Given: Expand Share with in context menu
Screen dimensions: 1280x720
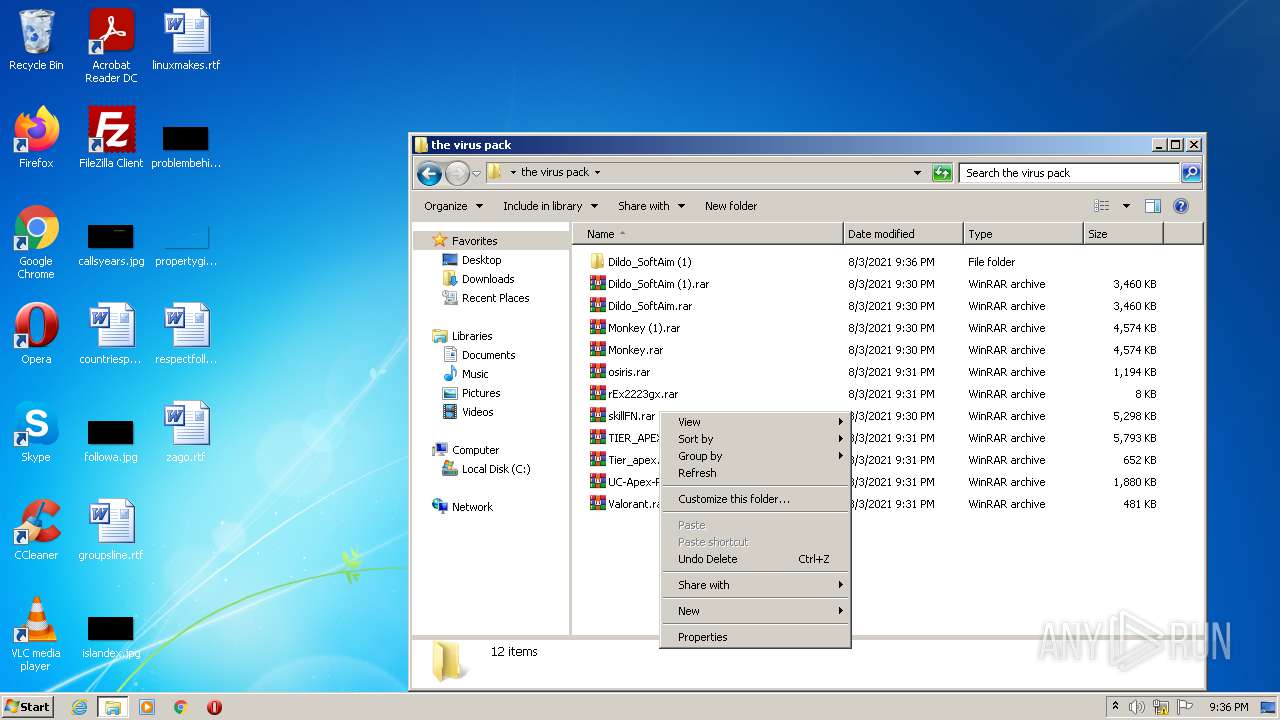Looking at the screenshot, I should coord(755,585).
